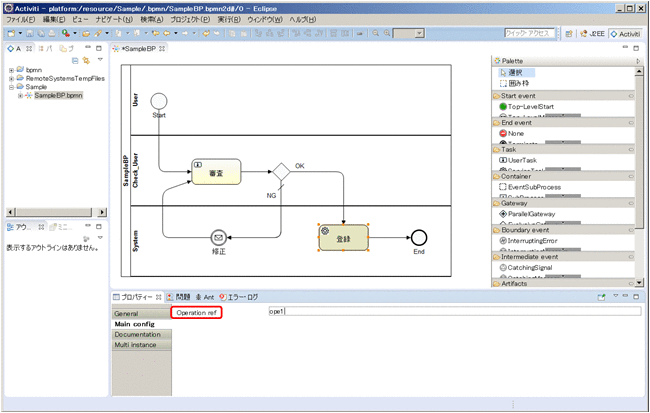The height and width of the screenshot is (413, 650).
Task: Expand the RemoteSystemsTempFiles folder
Action: 11,78
